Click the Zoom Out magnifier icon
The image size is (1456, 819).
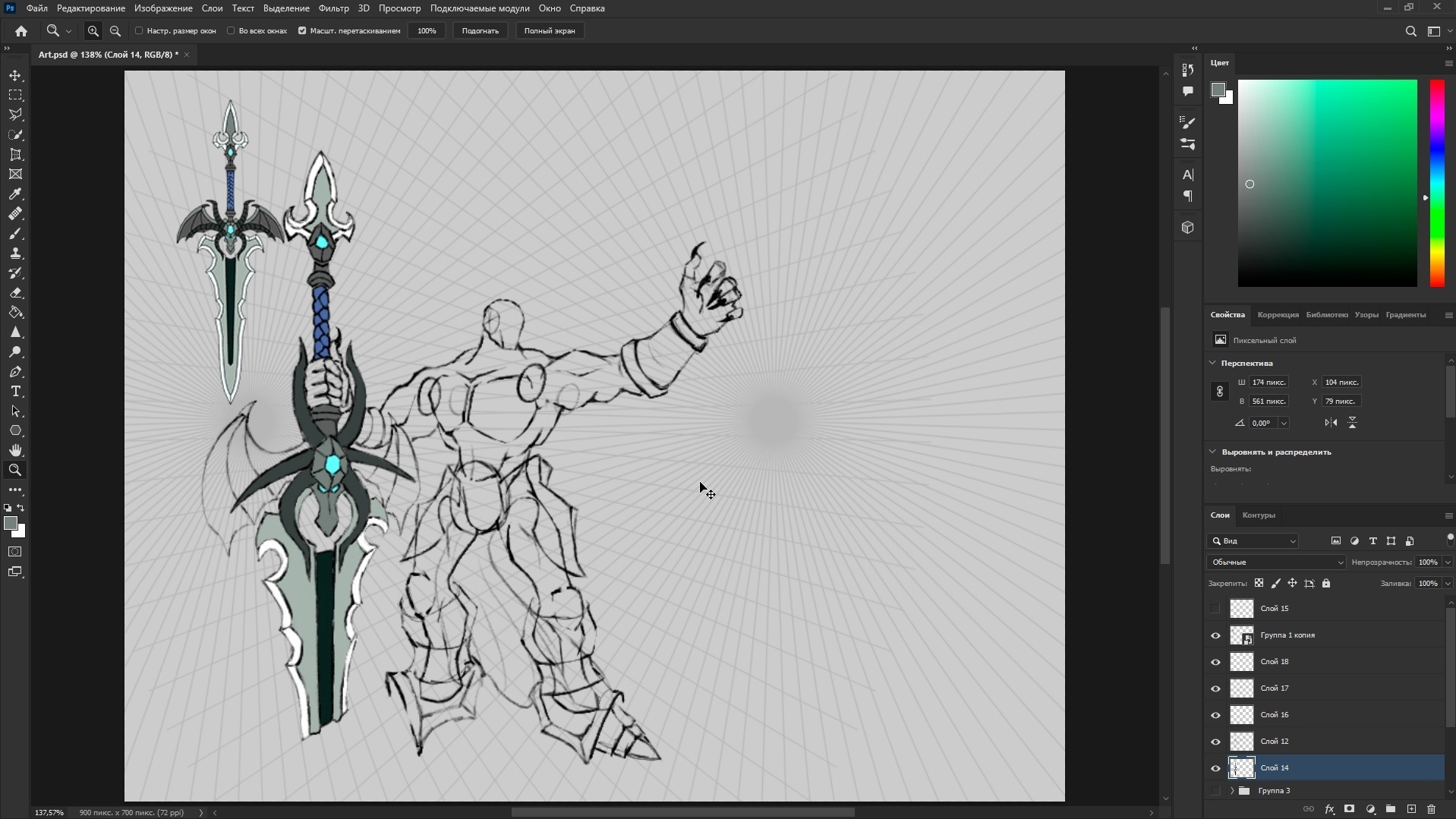point(115,31)
